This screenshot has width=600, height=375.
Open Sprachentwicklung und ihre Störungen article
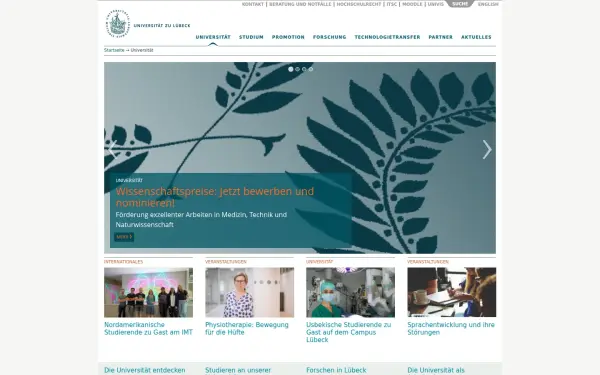451,328
